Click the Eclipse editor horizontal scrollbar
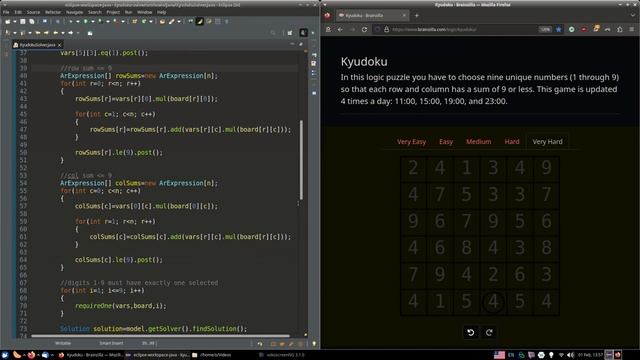This screenshot has height=360, width=640. (160, 336)
